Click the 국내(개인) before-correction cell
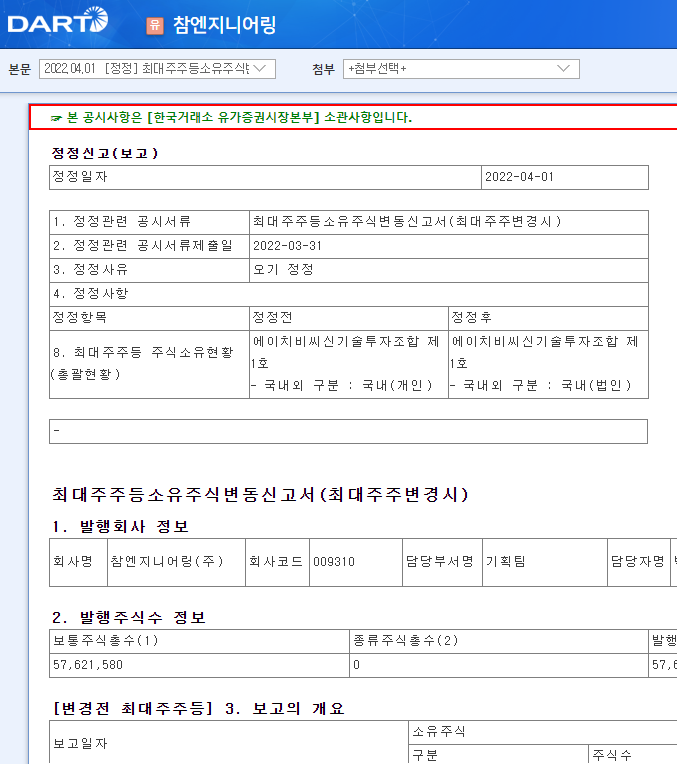Screen dimensions: 677x764 [x=348, y=364]
